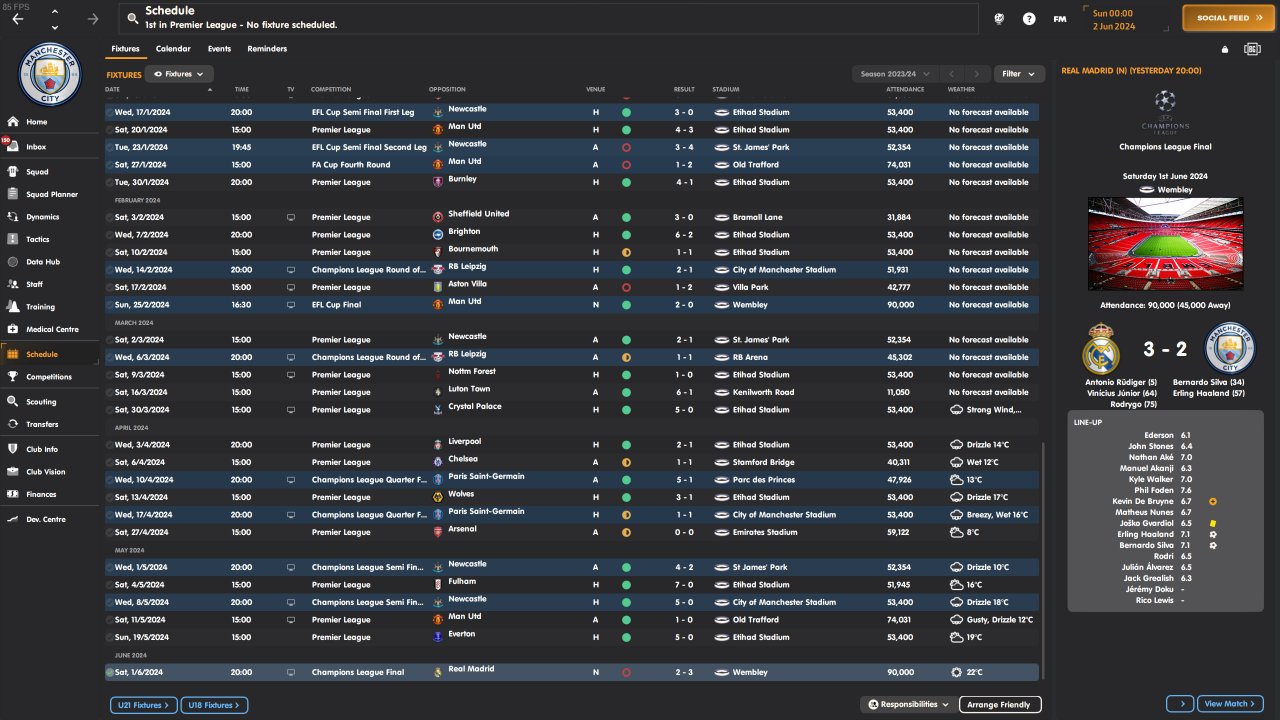Open the Season 2023/24 dropdown
The height and width of the screenshot is (720, 1280).
pyautogui.click(x=895, y=74)
